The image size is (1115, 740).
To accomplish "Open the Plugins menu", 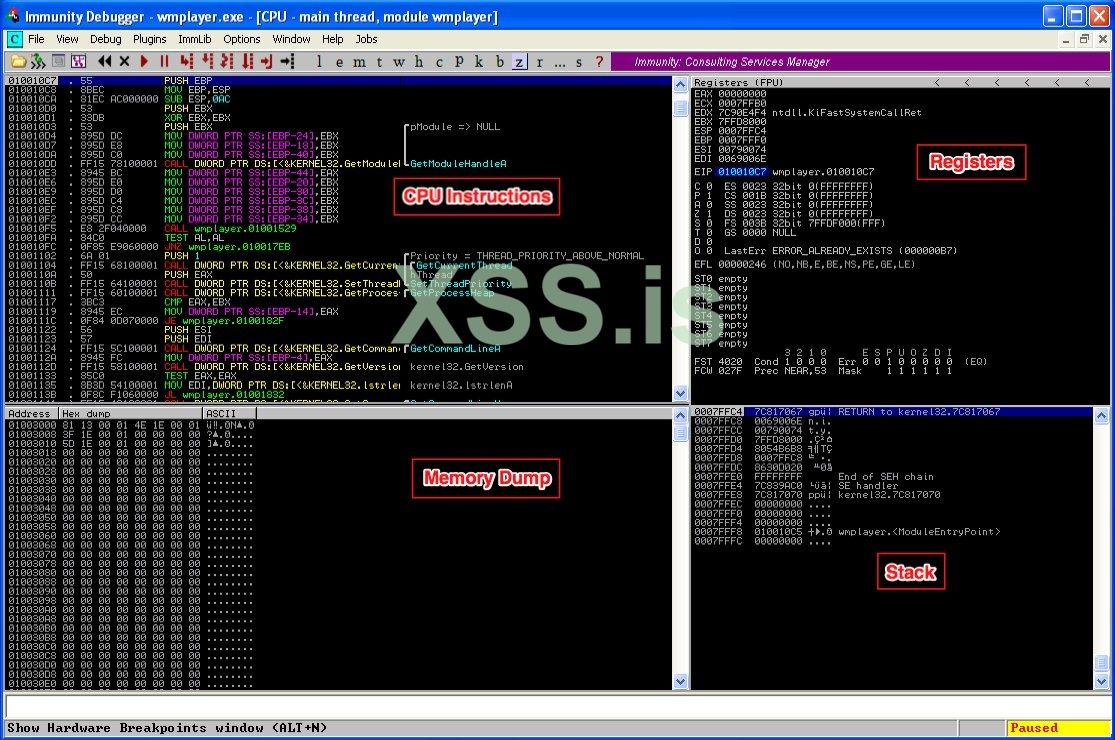I will coord(149,39).
